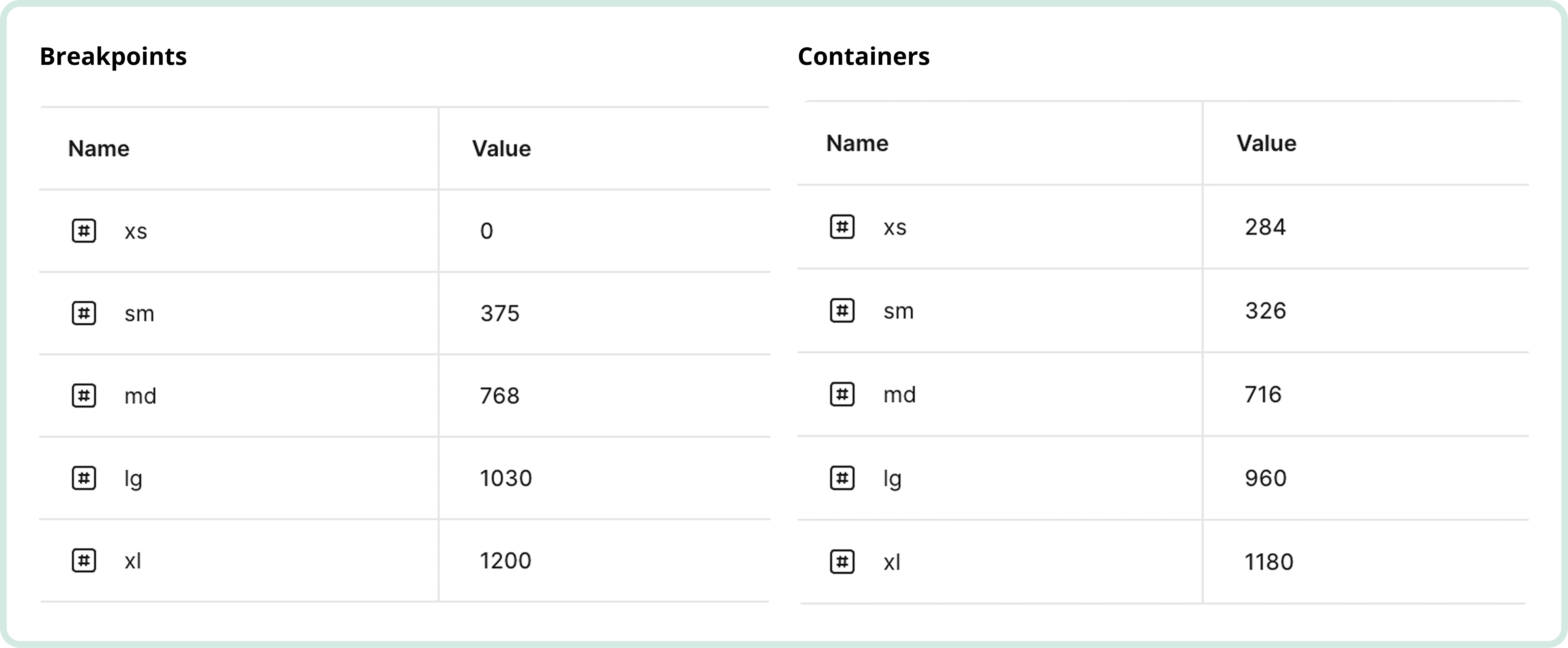
Task: Click the Breakpoints section heading
Action: click(113, 56)
